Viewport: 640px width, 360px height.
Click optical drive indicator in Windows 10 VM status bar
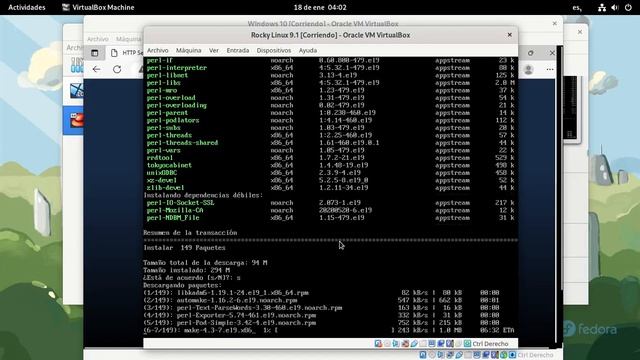[x=432, y=355]
